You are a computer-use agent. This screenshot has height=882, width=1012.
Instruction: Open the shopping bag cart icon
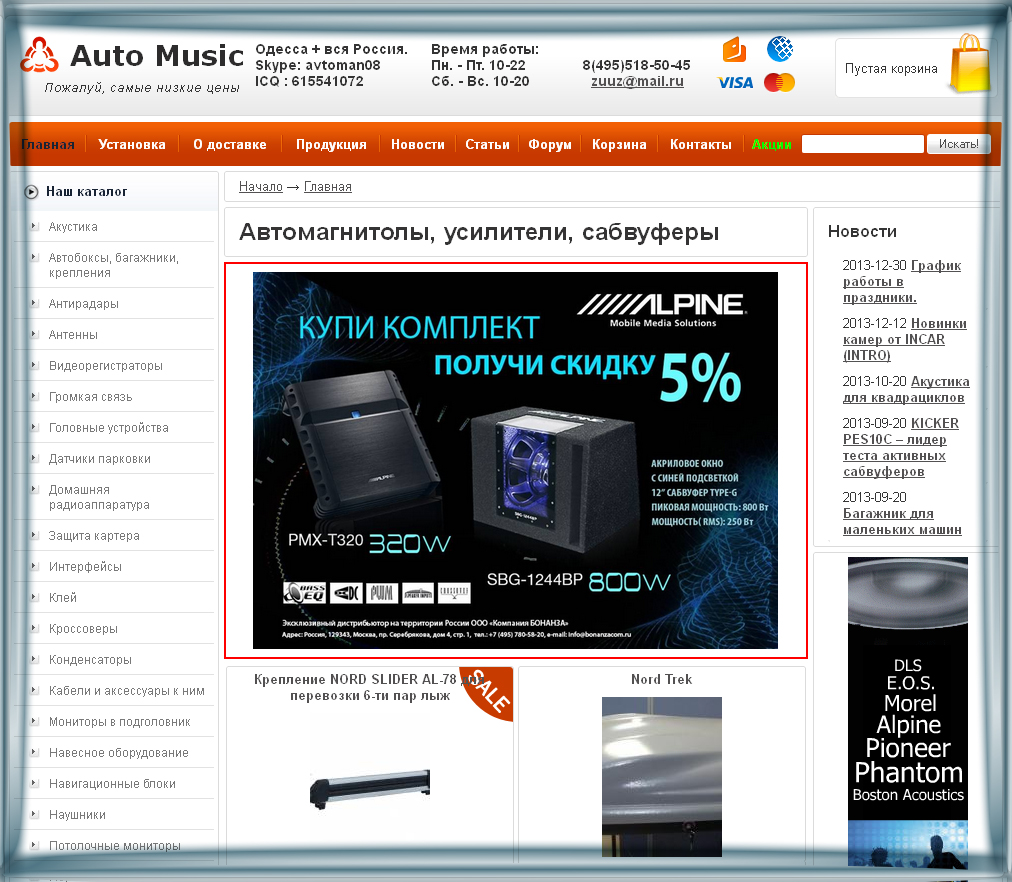(x=969, y=63)
